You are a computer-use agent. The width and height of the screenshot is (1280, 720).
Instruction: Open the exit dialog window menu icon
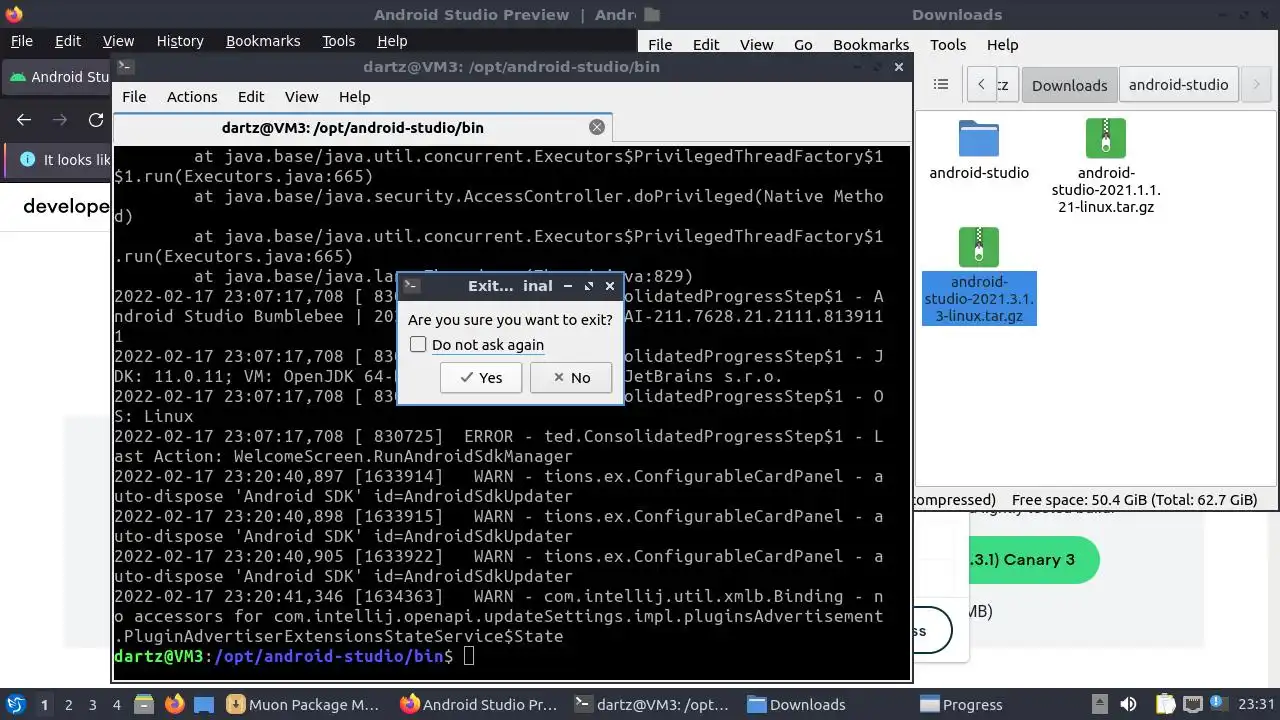pyautogui.click(x=411, y=285)
